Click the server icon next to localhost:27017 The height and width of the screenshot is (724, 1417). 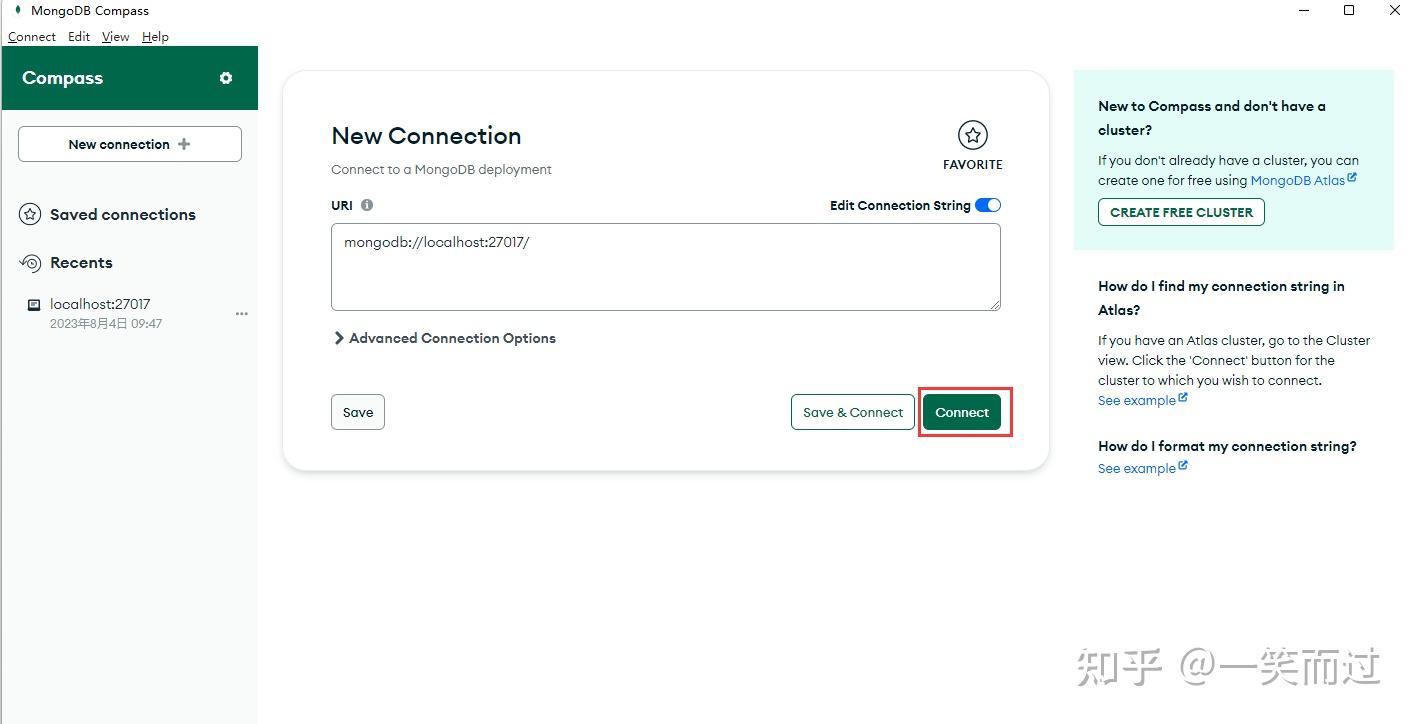(x=32, y=304)
